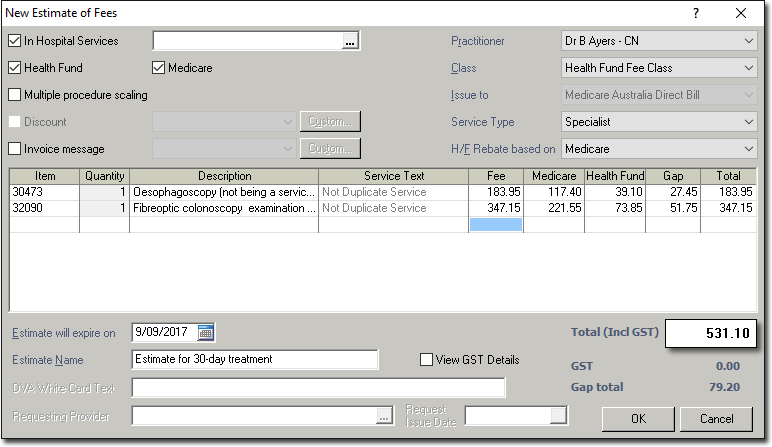The image size is (772, 447).
Task: Toggle the Health Fund checkbox
Action: pyautogui.click(x=15, y=68)
